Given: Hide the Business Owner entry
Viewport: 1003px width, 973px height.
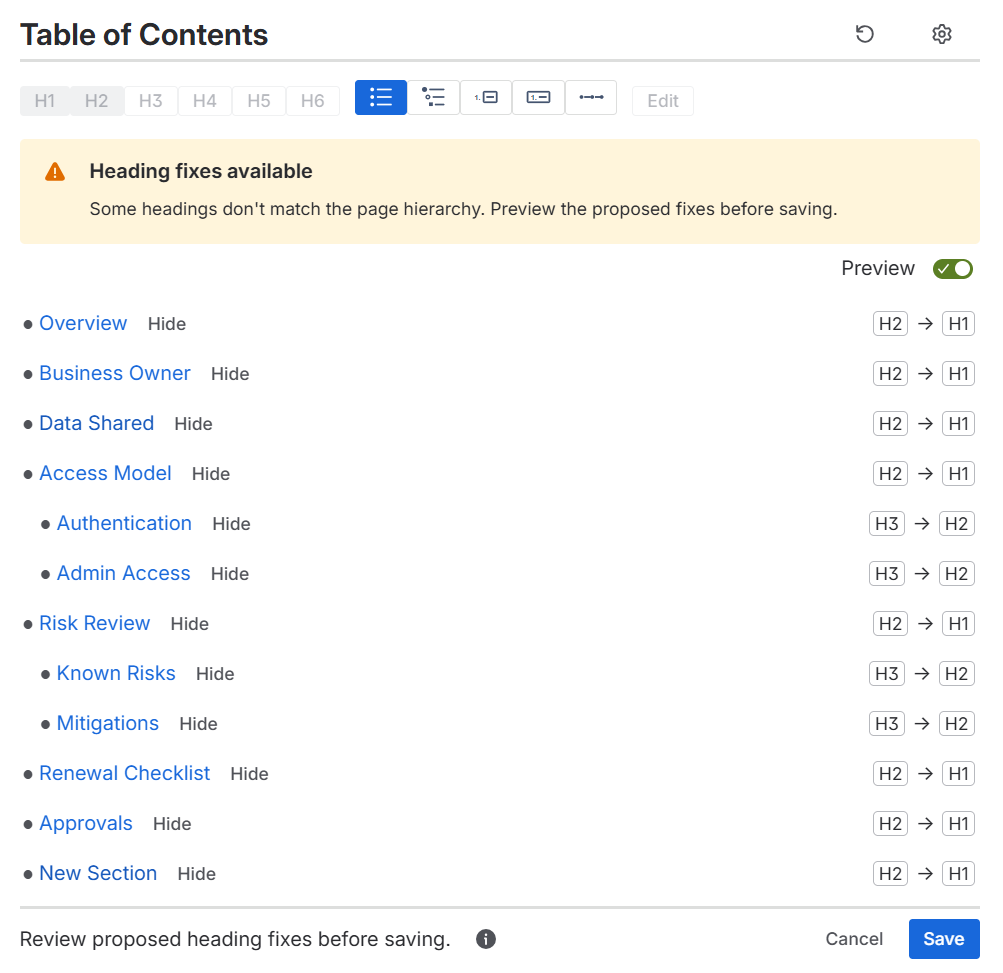Looking at the screenshot, I should coord(230,374).
